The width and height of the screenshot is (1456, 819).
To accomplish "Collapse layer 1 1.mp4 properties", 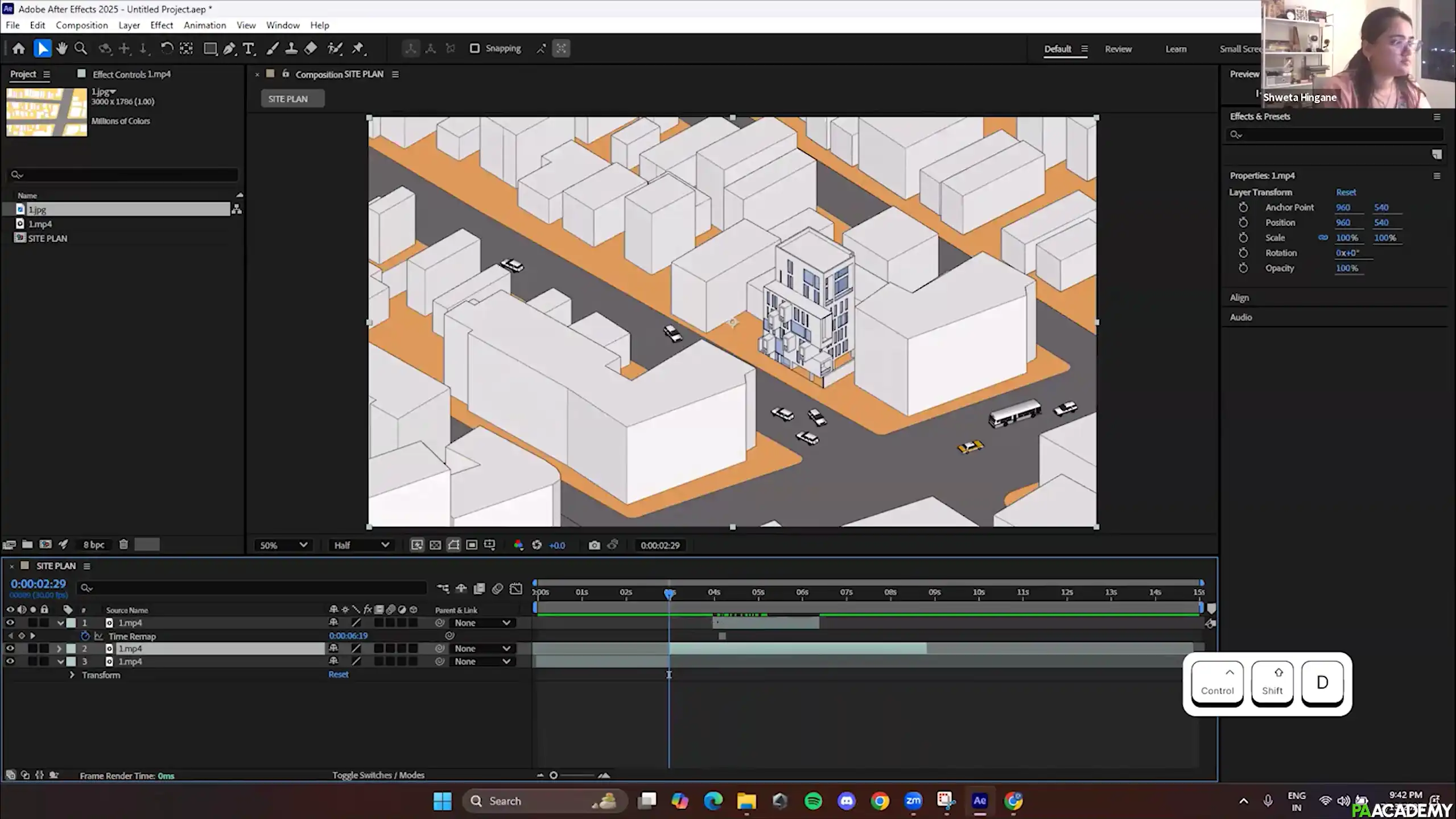I will click(60, 623).
